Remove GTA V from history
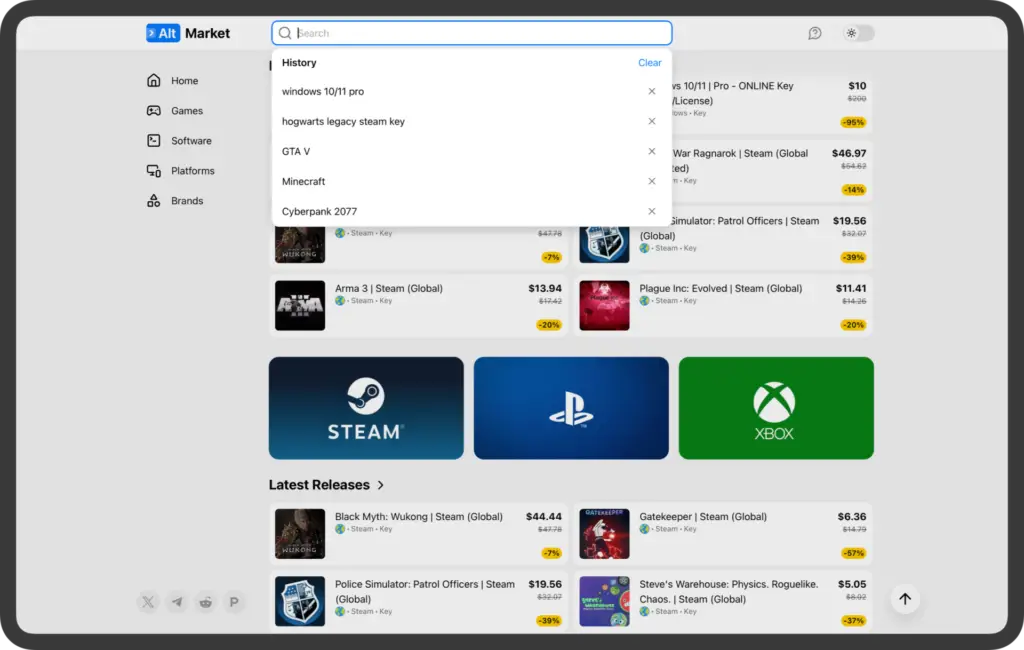The height and width of the screenshot is (650, 1024). [652, 152]
